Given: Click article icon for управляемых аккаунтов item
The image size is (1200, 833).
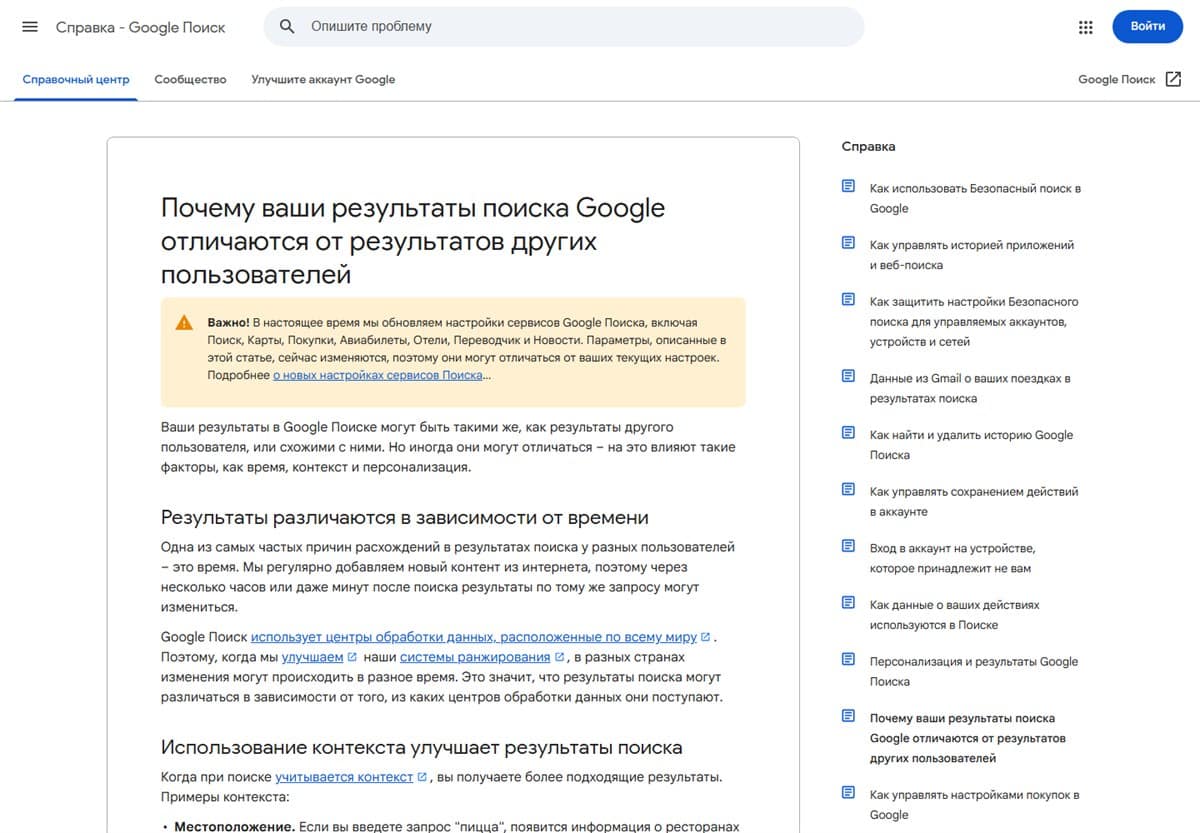Looking at the screenshot, I should (848, 299).
